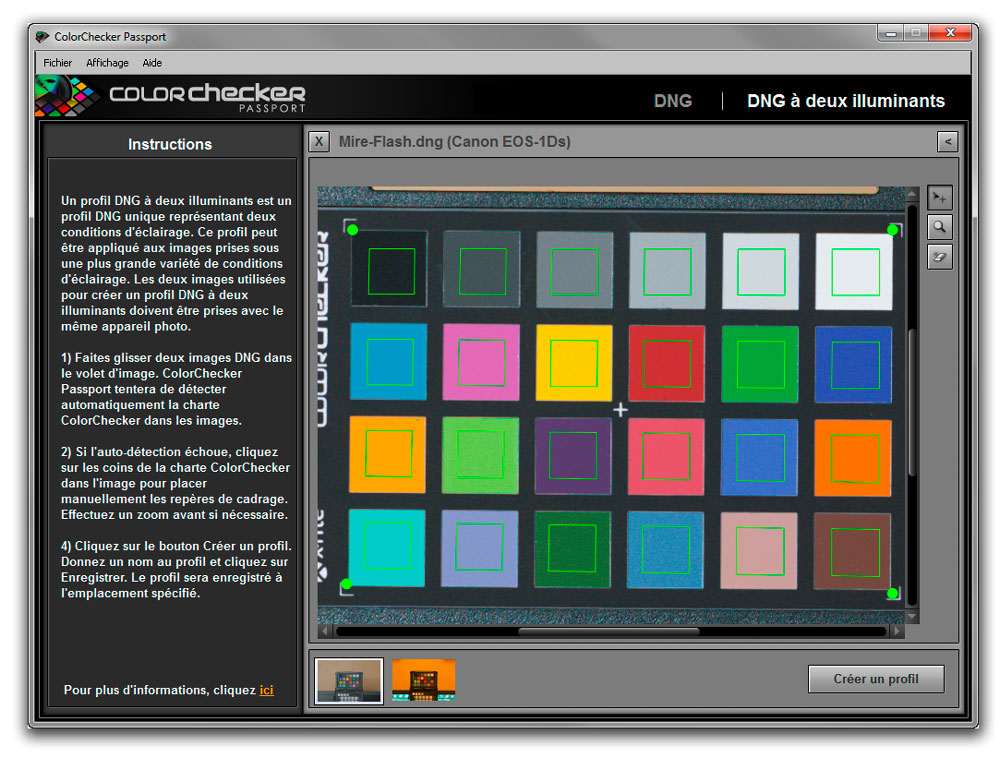The height and width of the screenshot is (758, 1000).
Task: Click the ColorChecker Passport title bar icon
Action: (42, 37)
